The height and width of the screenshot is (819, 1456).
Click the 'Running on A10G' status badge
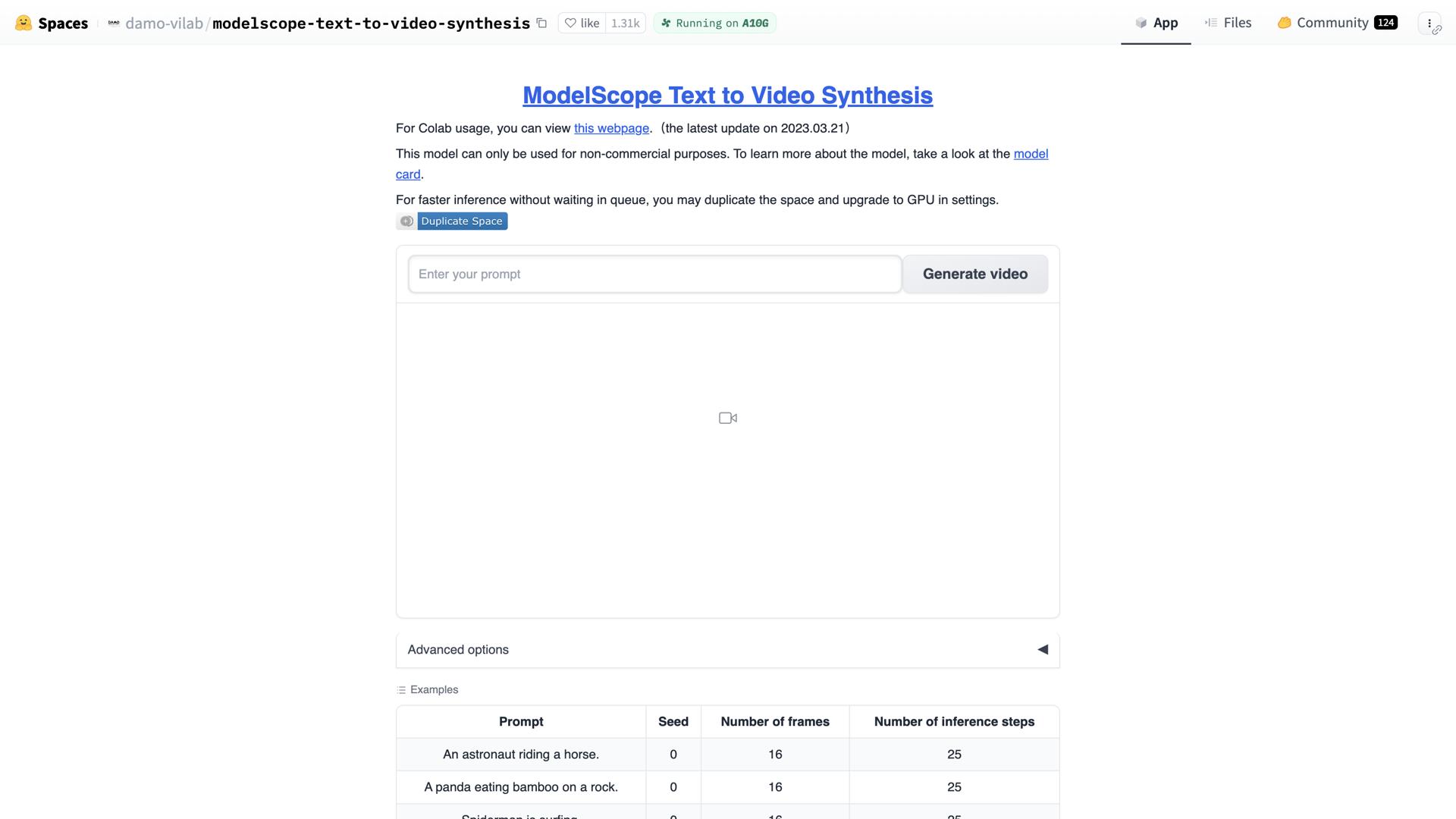[x=714, y=23]
